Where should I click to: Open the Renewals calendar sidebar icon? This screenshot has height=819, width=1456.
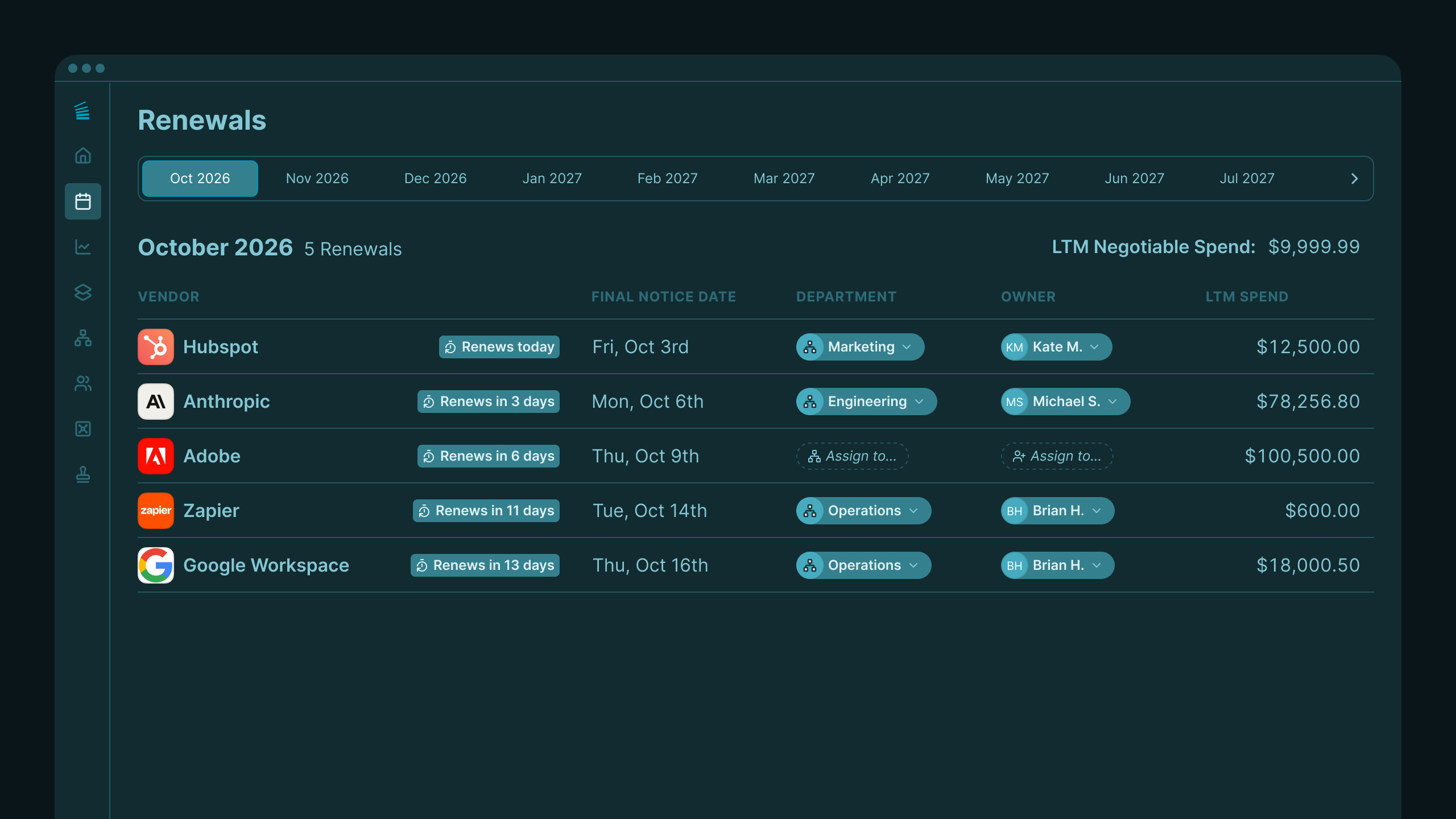click(83, 201)
